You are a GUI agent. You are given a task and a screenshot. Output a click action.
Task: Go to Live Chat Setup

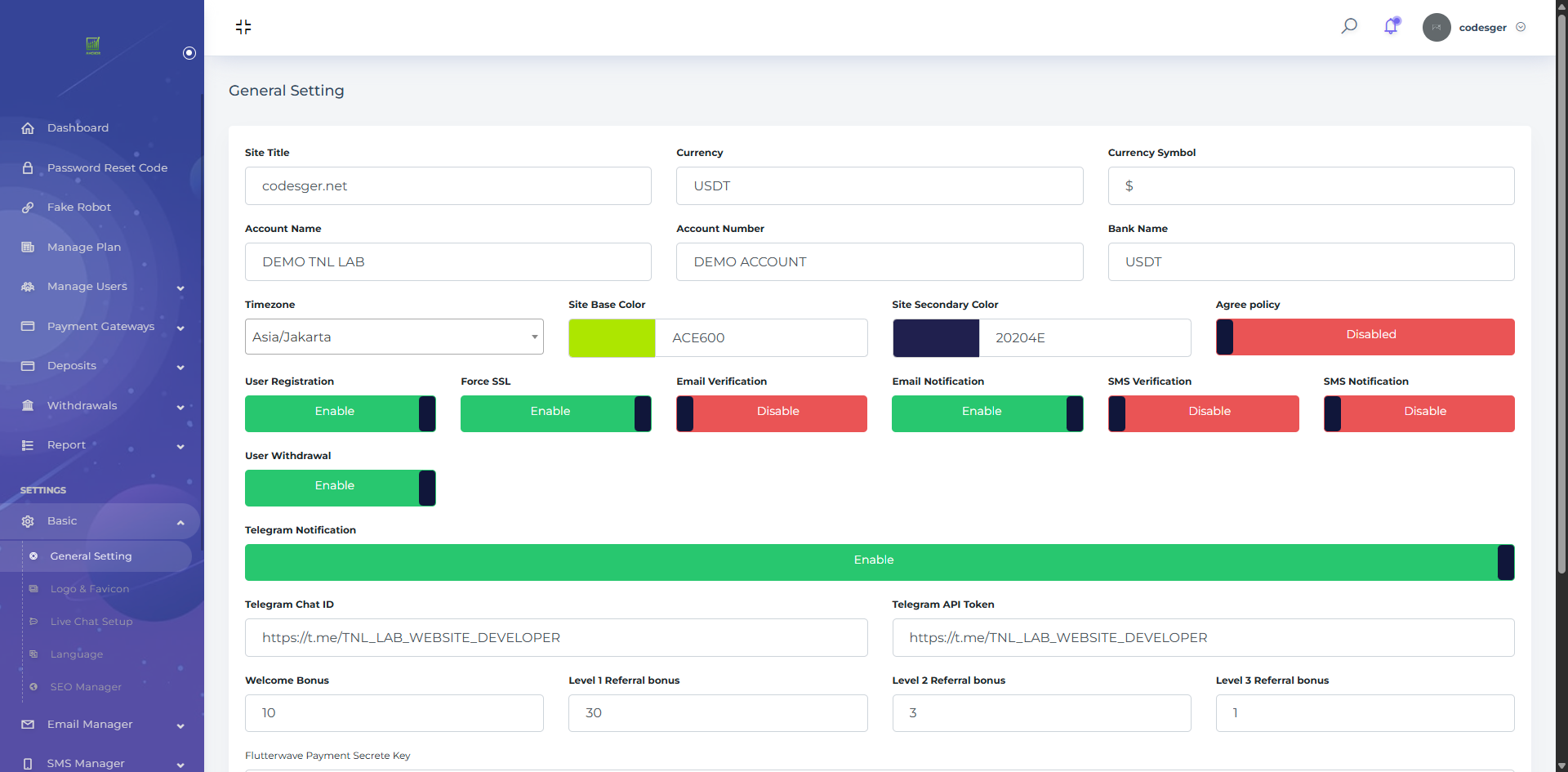click(91, 622)
